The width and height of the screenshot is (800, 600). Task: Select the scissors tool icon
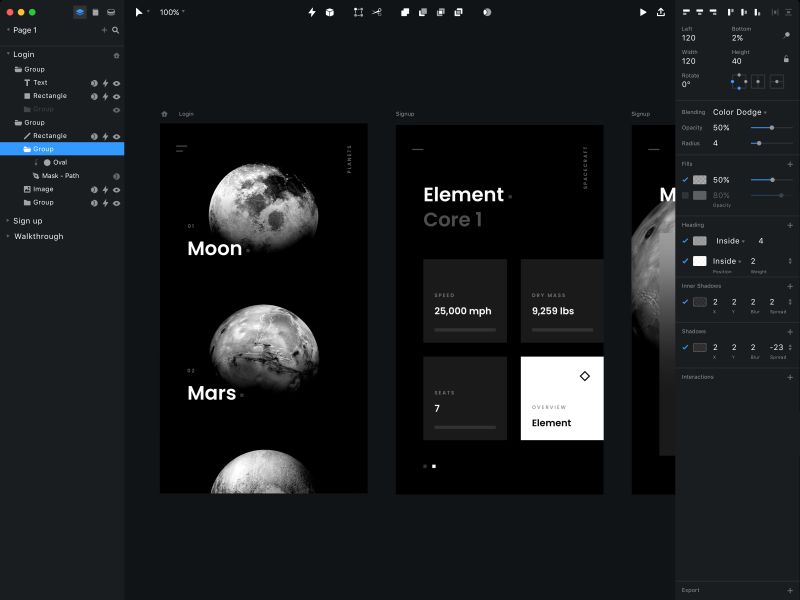377,12
